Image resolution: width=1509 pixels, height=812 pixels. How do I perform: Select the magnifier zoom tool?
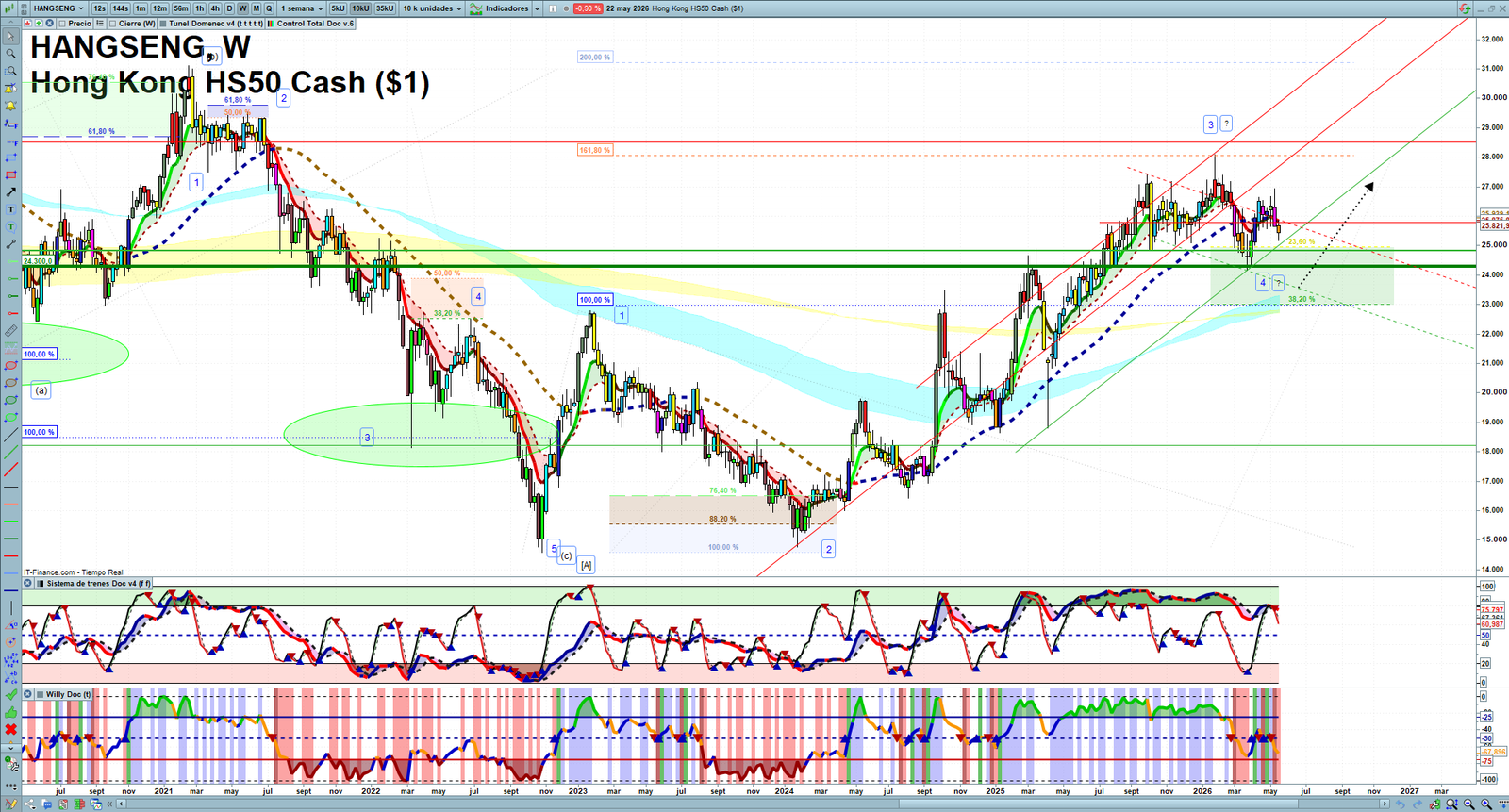(x=11, y=54)
